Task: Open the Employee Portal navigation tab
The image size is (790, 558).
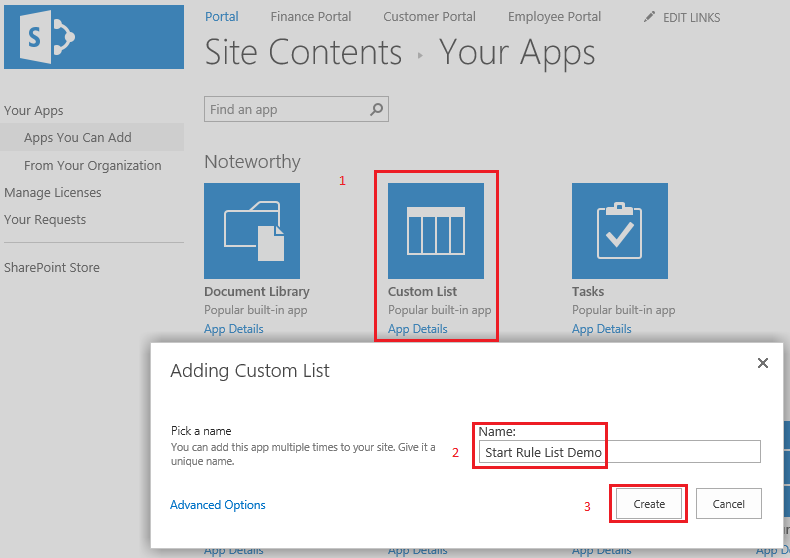Action: click(x=554, y=17)
